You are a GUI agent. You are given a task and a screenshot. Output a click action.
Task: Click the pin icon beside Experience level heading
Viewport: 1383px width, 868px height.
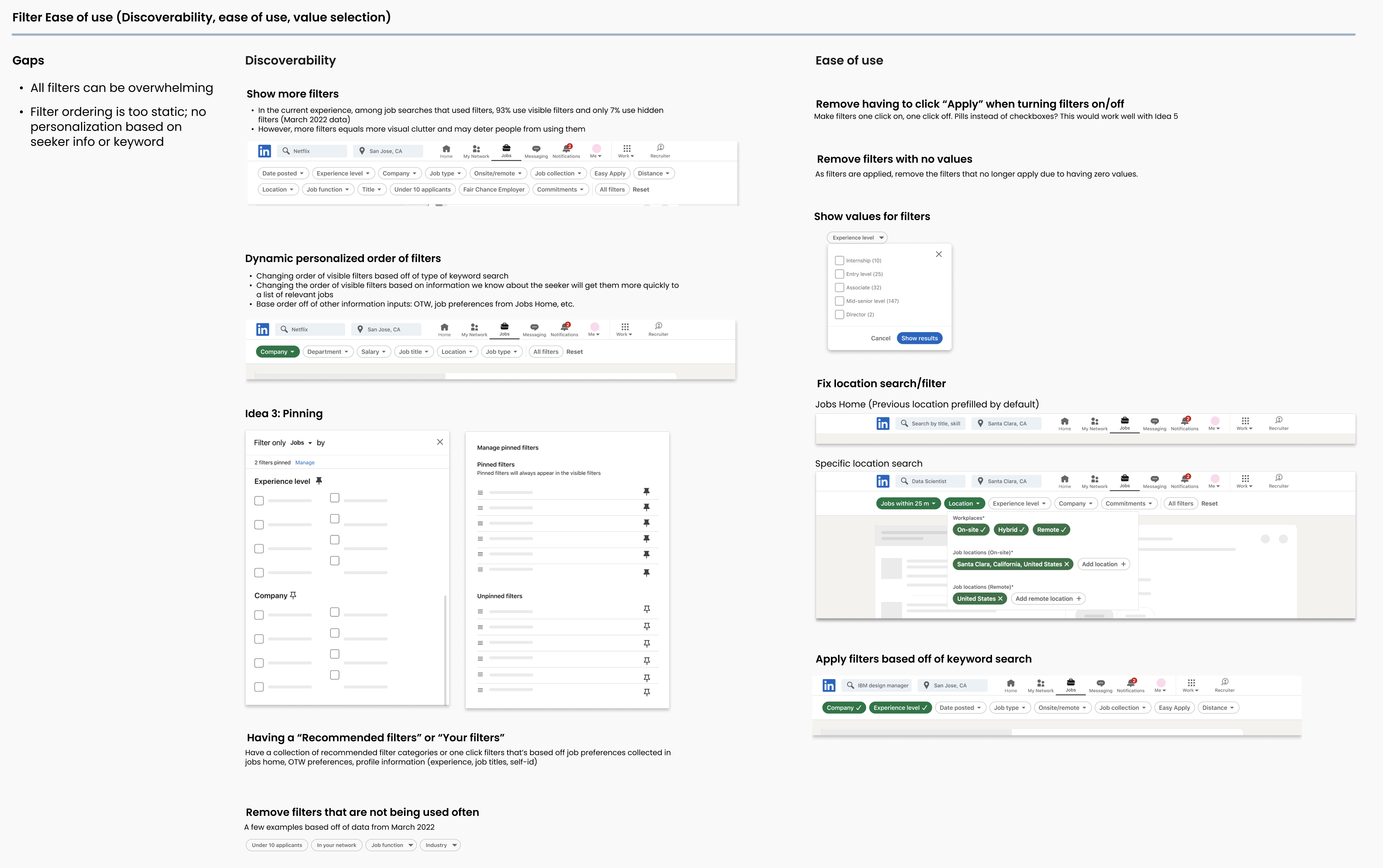[319, 481]
